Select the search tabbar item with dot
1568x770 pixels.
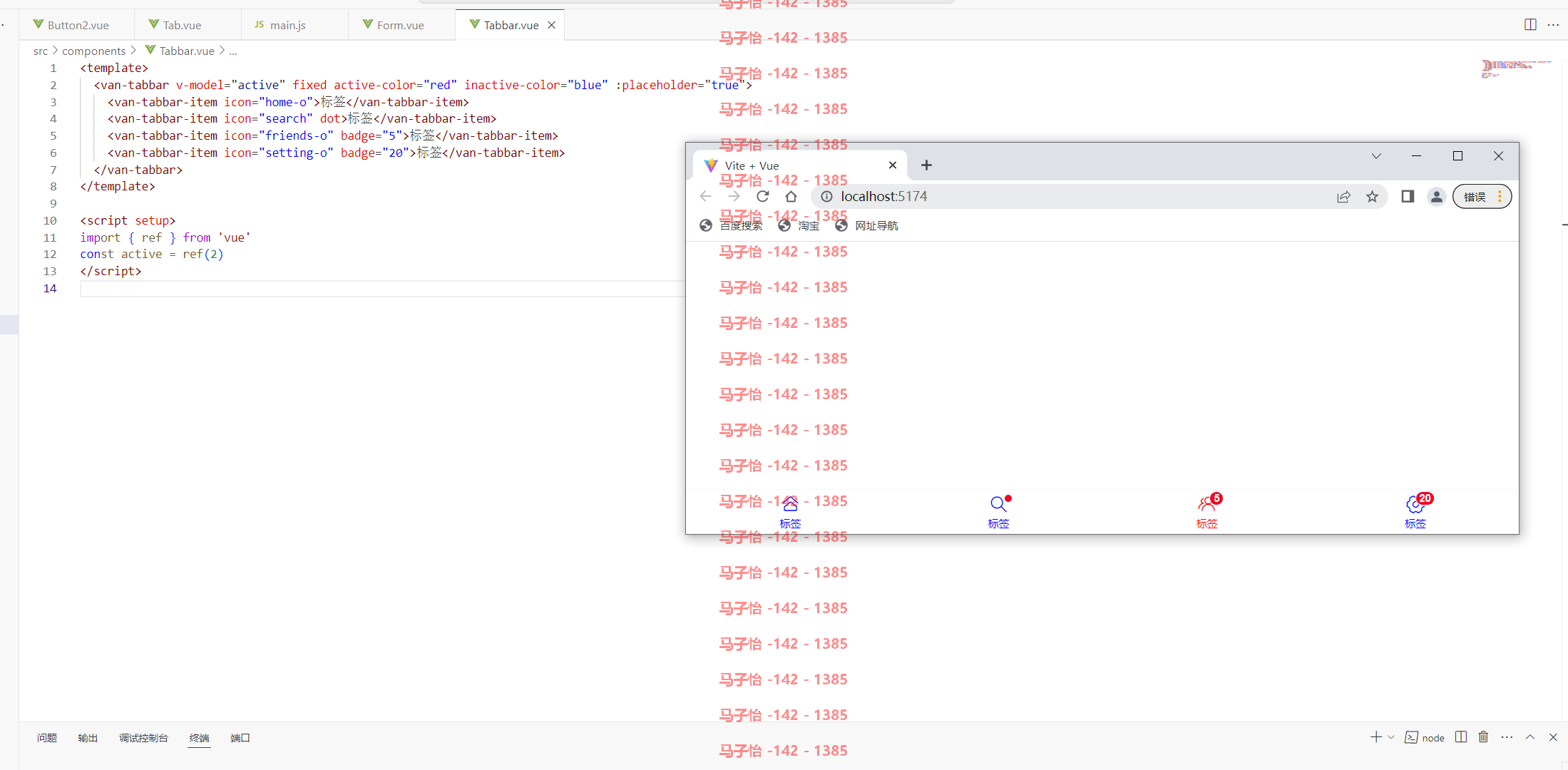(998, 512)
